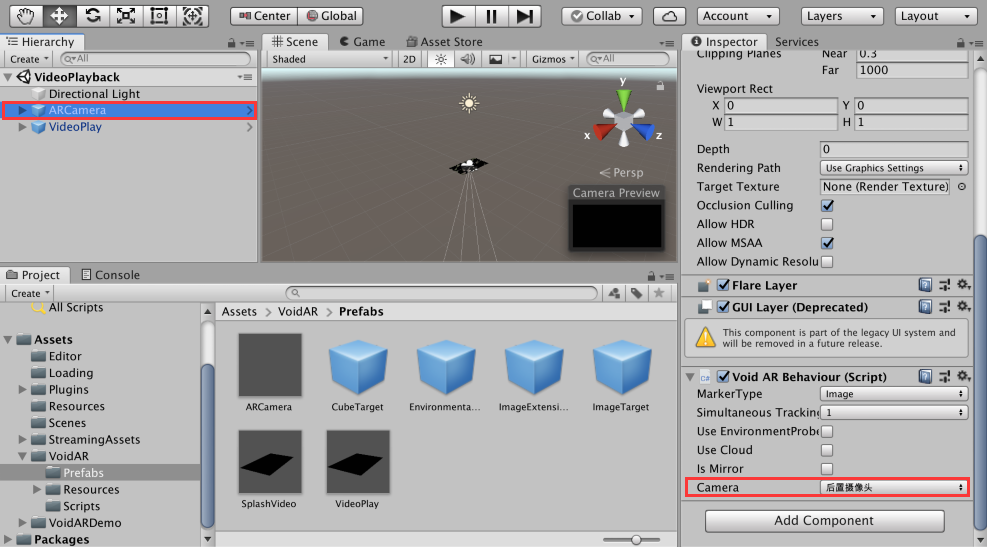Open the Camera dropdown in Void AR

pyautogui.click(x=894, y=487)
